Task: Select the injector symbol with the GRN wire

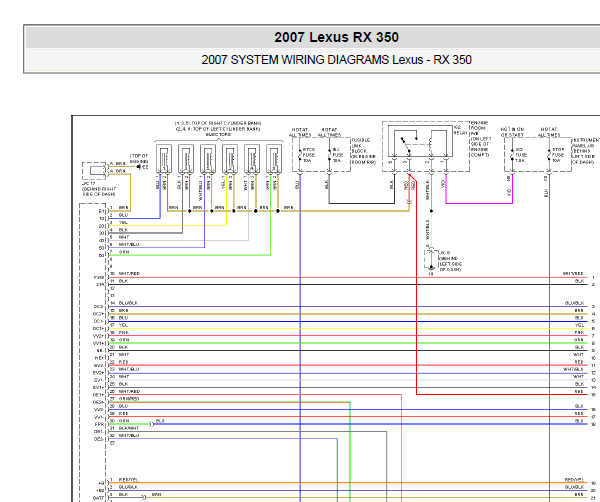Action: coord(274,159)
